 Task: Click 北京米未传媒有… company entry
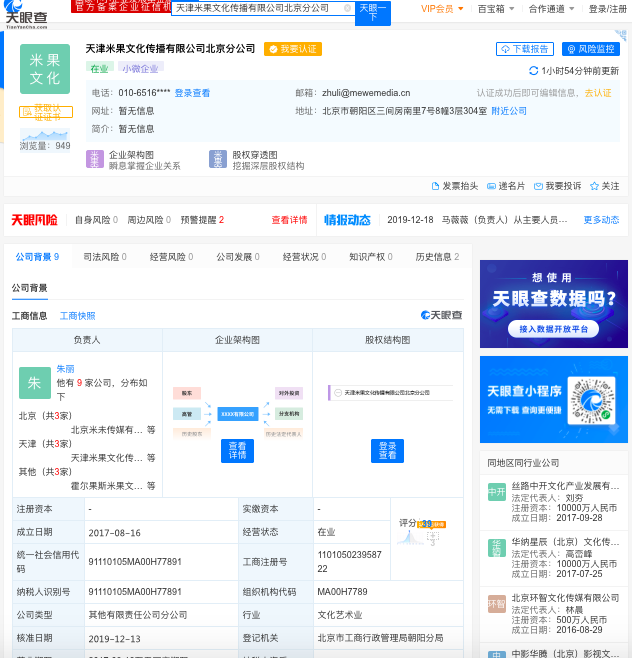107,430
